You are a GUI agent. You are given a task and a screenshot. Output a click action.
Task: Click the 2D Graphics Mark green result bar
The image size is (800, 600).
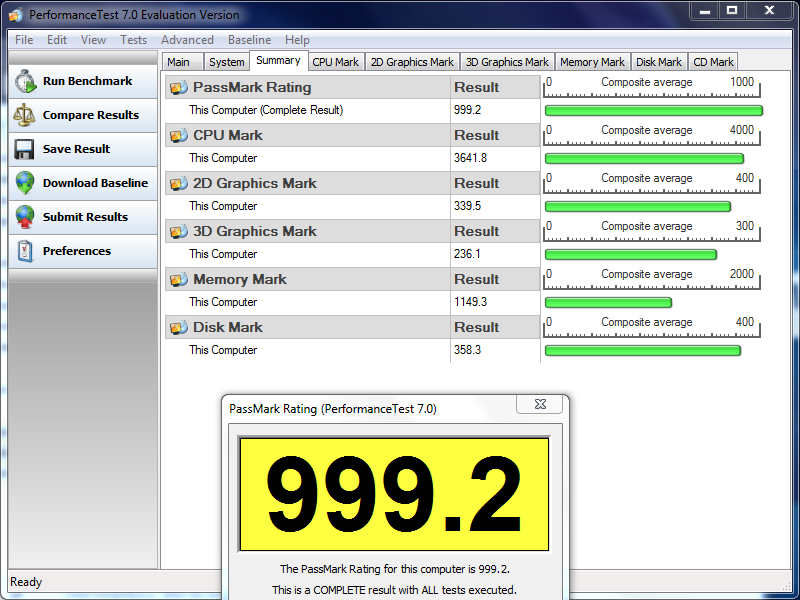point(638,207)
